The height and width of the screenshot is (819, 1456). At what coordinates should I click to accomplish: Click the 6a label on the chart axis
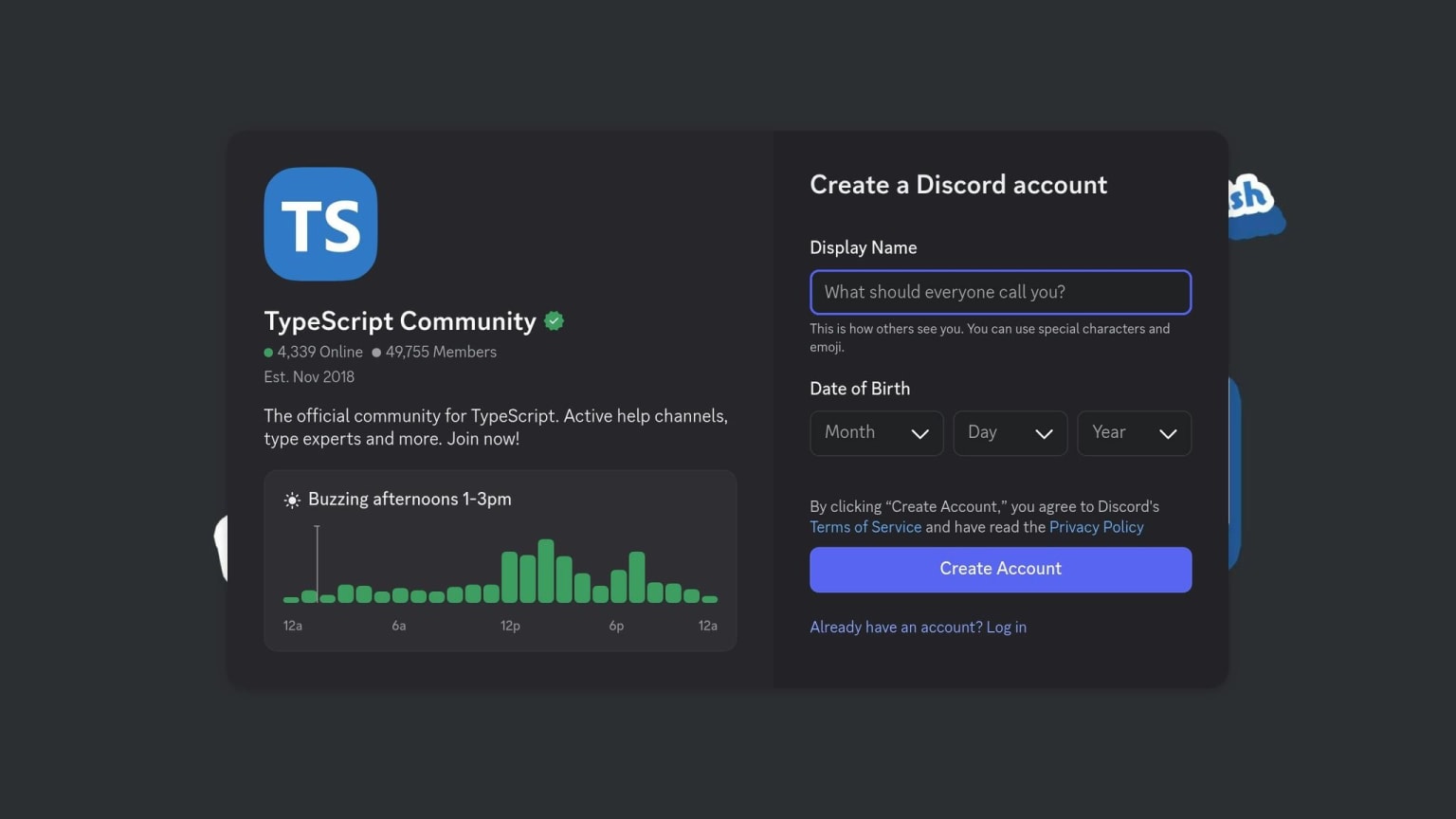click(x=399, y=626)
